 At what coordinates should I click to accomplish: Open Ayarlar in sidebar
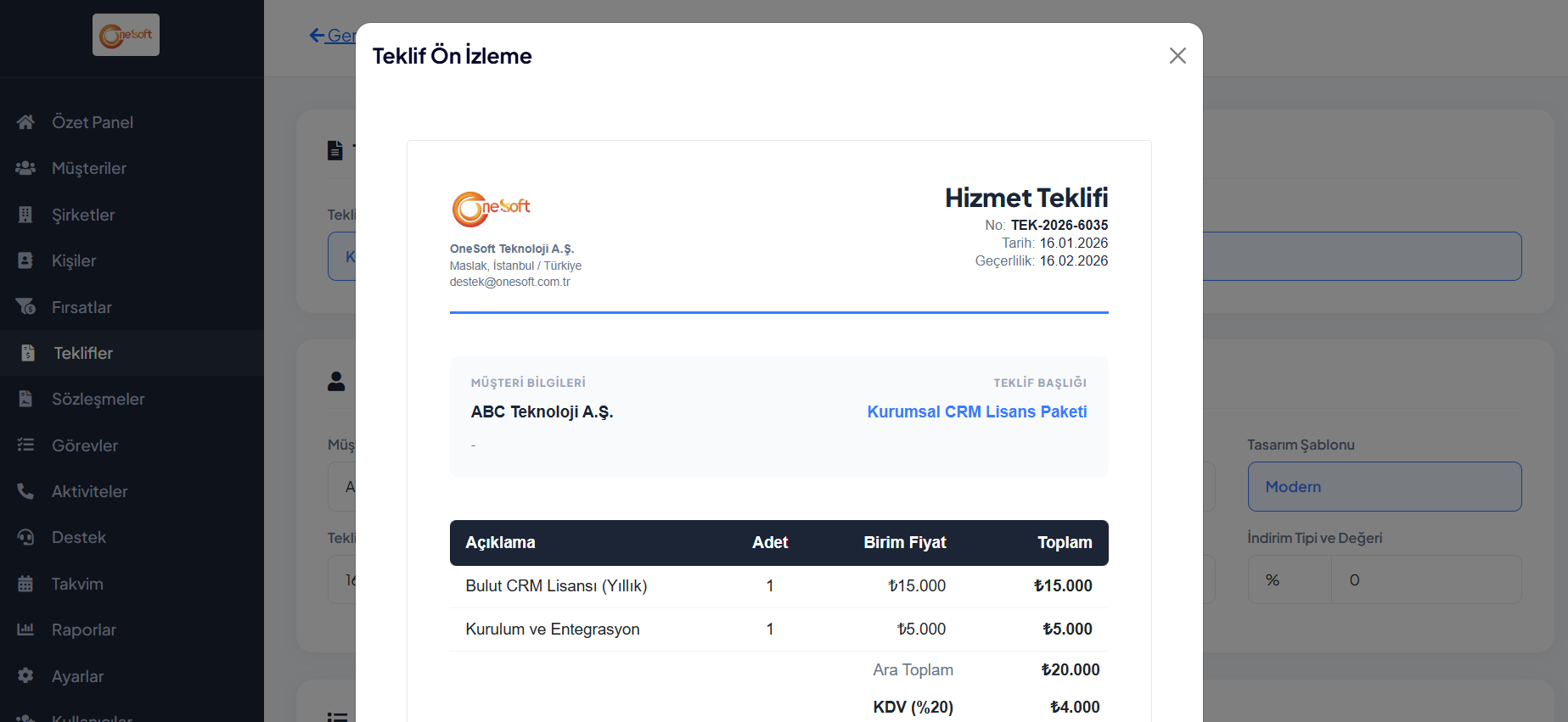132,676
